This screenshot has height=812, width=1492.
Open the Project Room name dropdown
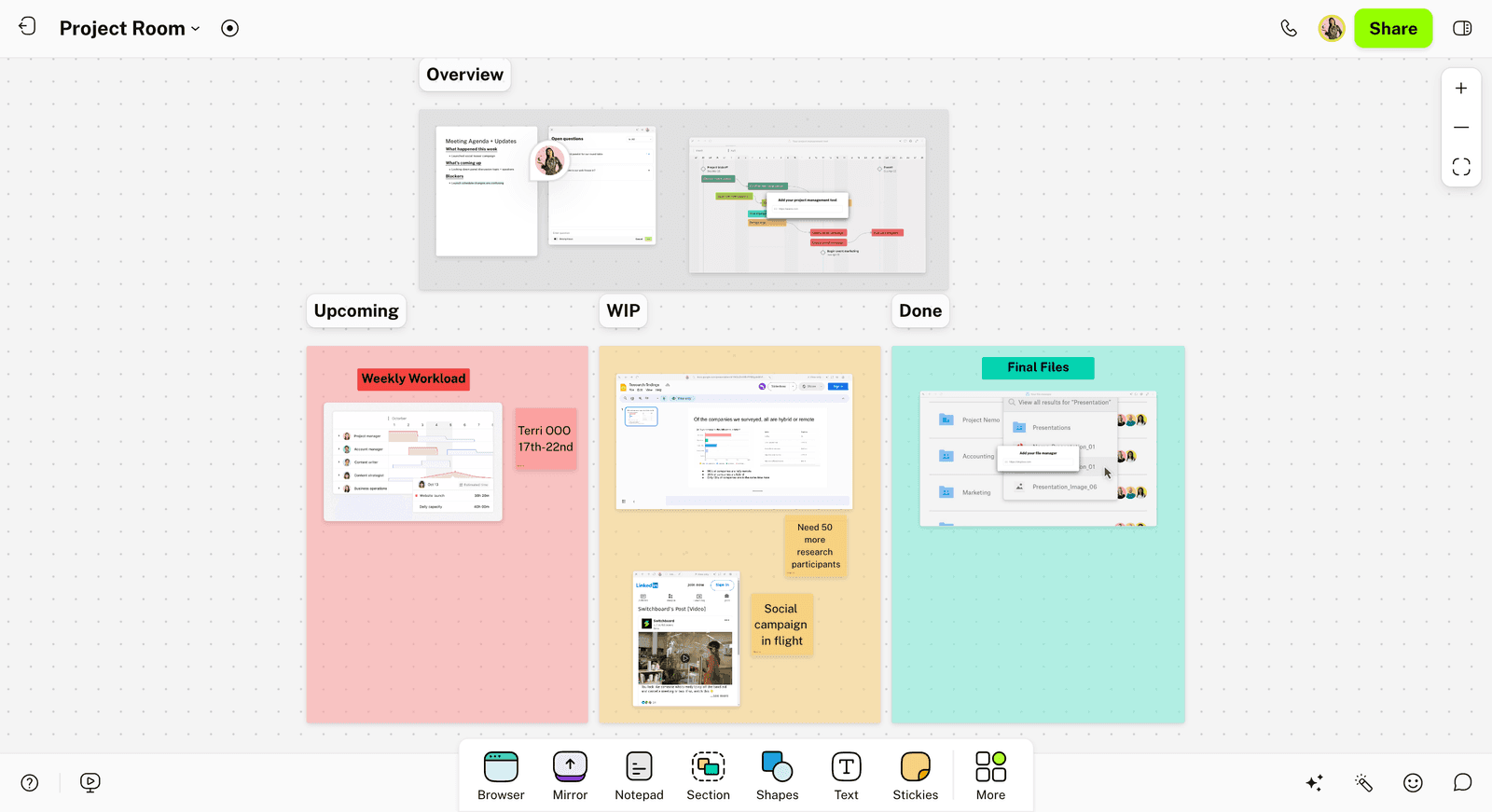pyautogui.click(x=130, y=28)
